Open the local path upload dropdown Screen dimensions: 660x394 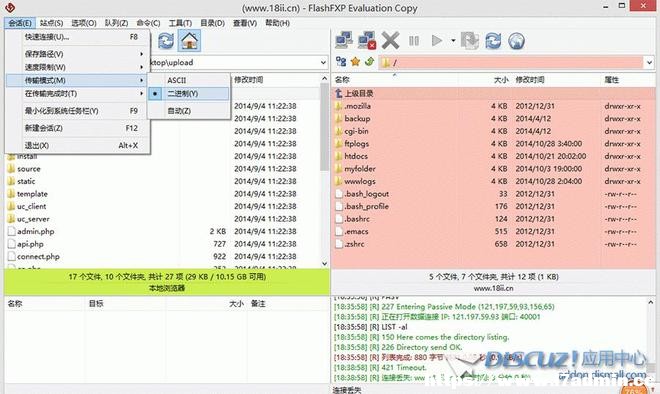click(x=323, y=63)
